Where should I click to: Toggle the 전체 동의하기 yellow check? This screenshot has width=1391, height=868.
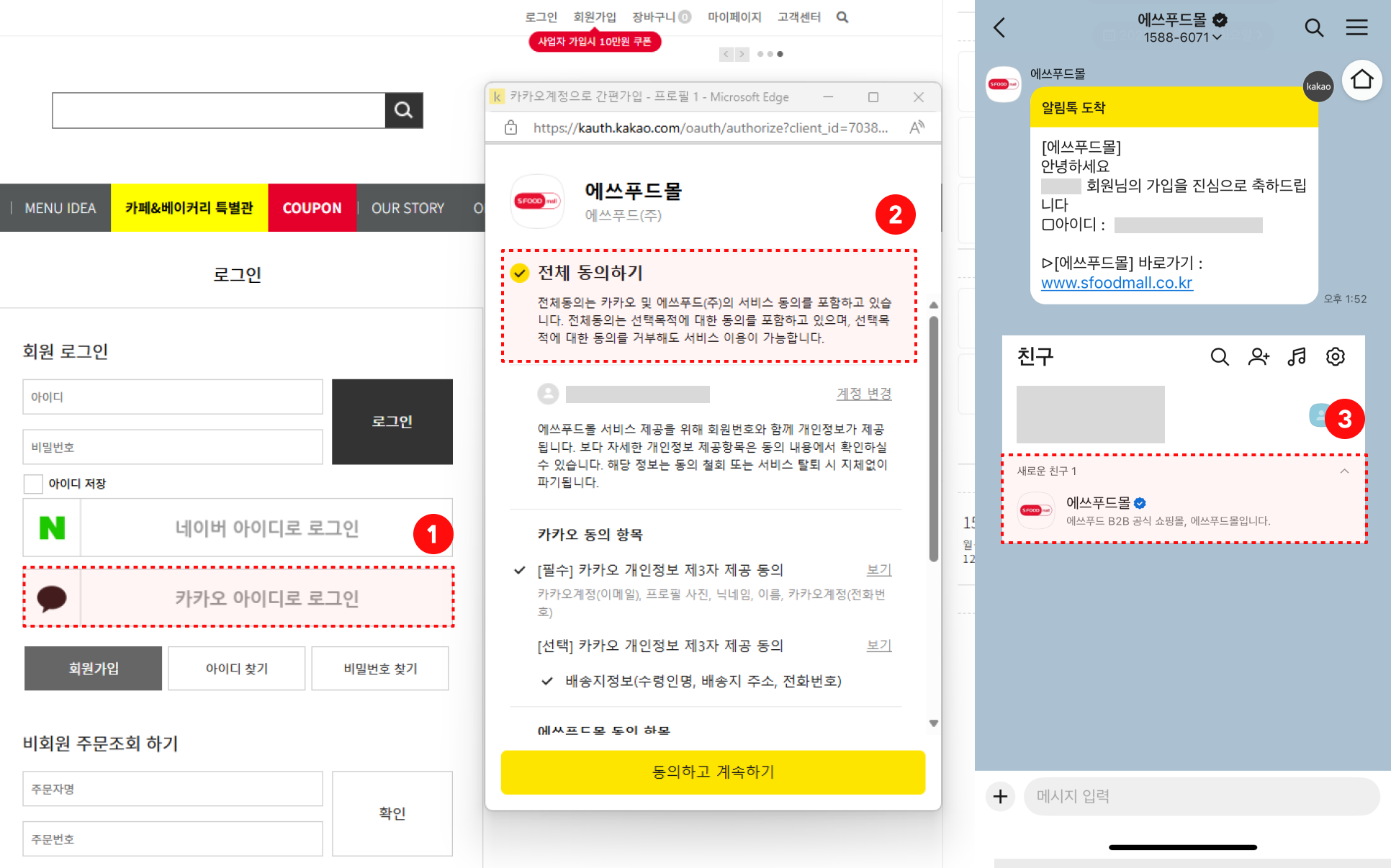pos(520,273)
